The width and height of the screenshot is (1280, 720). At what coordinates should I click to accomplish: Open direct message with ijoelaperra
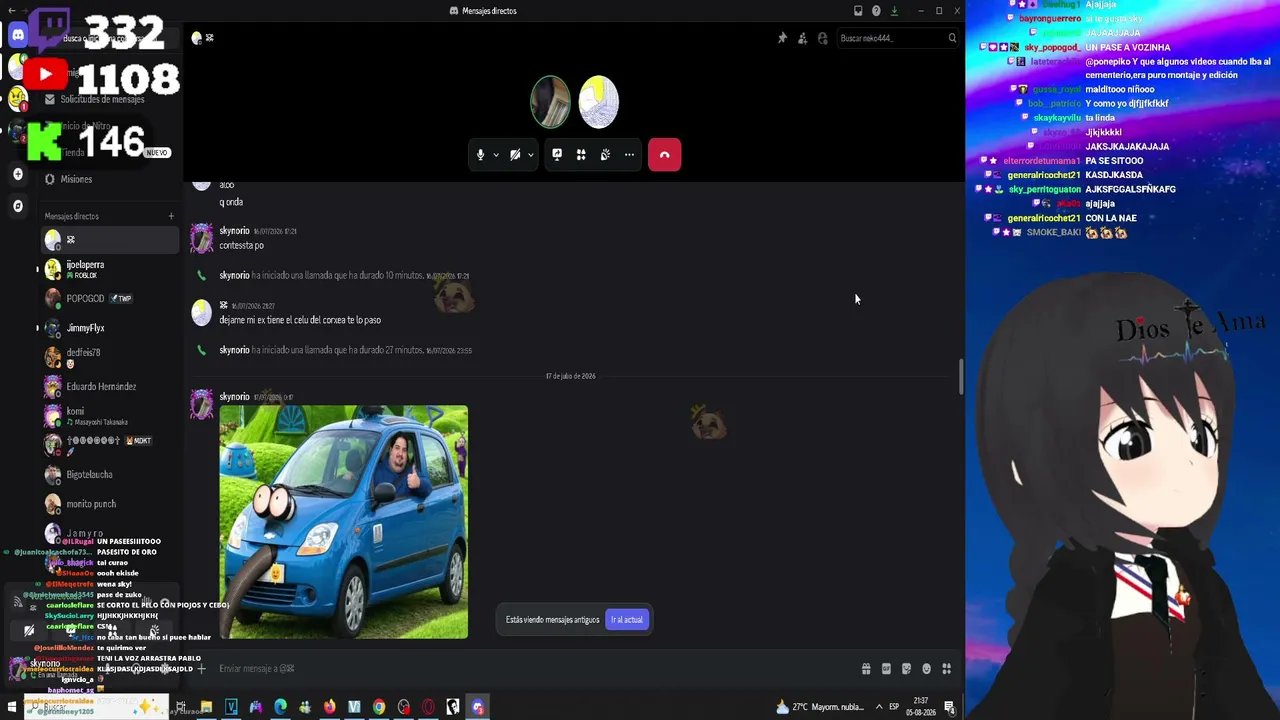click(110, 269)
